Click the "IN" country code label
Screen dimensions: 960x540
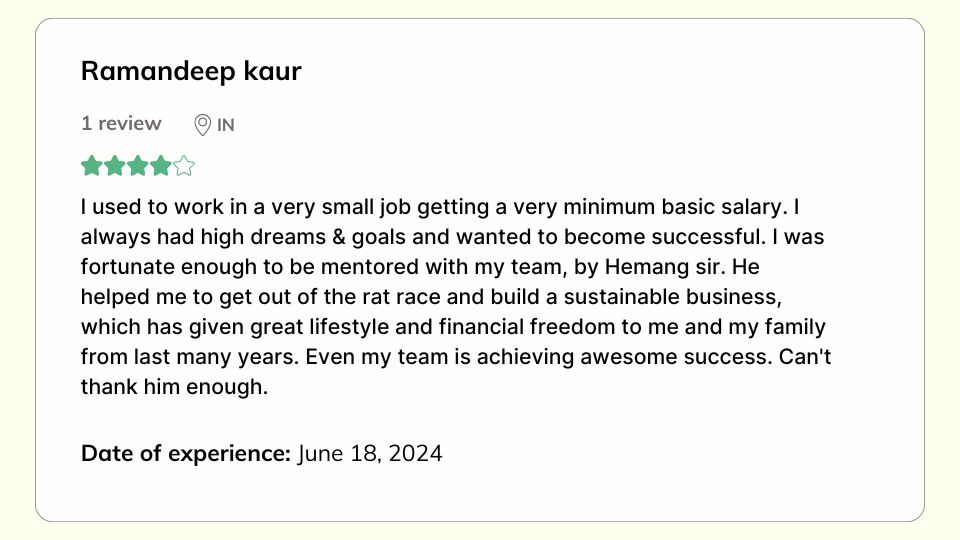coord(226,125)
